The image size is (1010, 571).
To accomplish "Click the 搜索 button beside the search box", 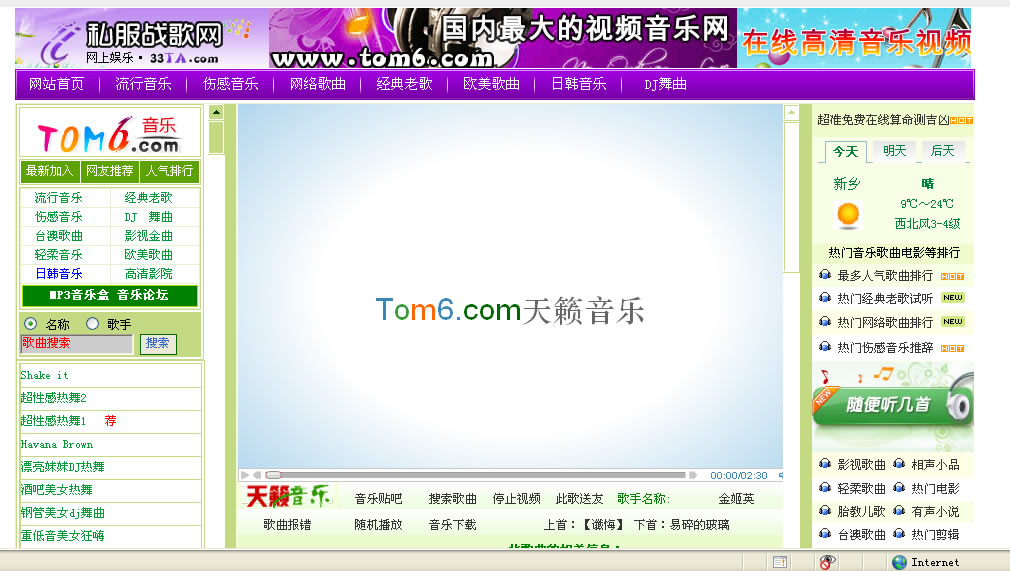I will point(158,344).
